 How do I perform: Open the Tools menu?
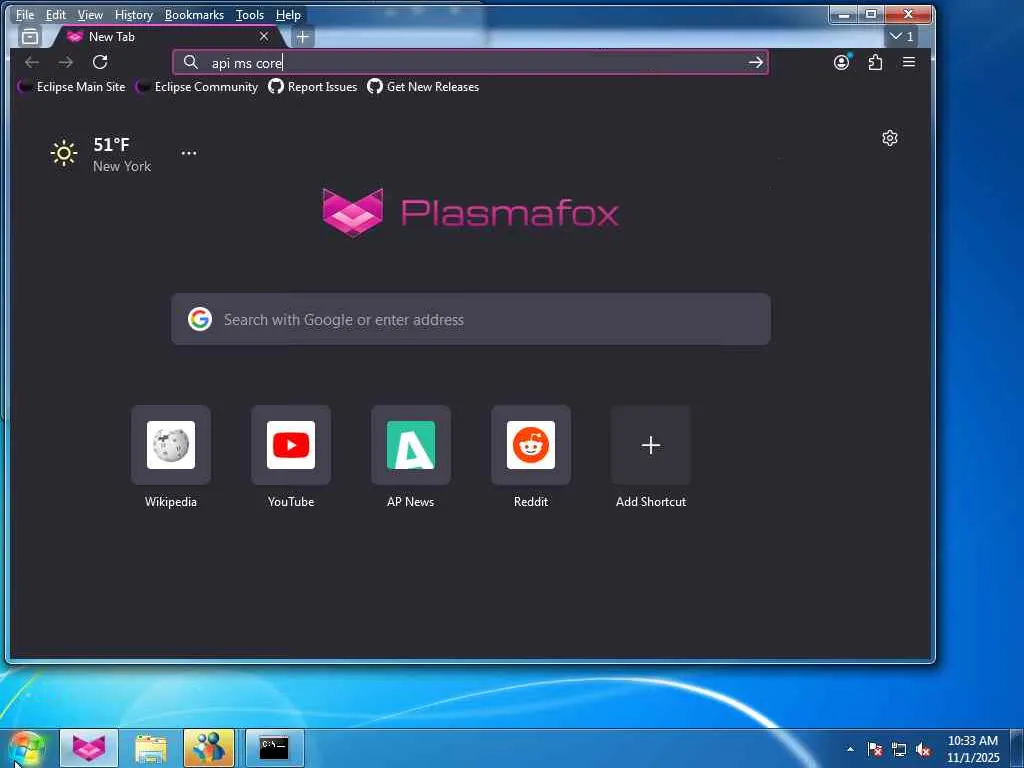[249, 14]
